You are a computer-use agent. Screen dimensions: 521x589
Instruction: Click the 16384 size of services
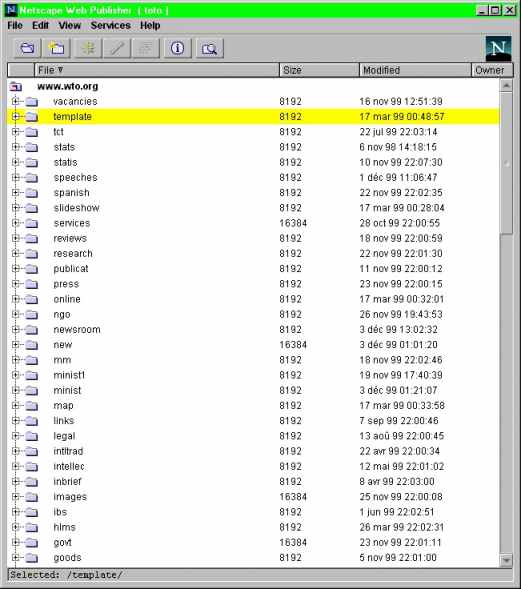(293, 223)
